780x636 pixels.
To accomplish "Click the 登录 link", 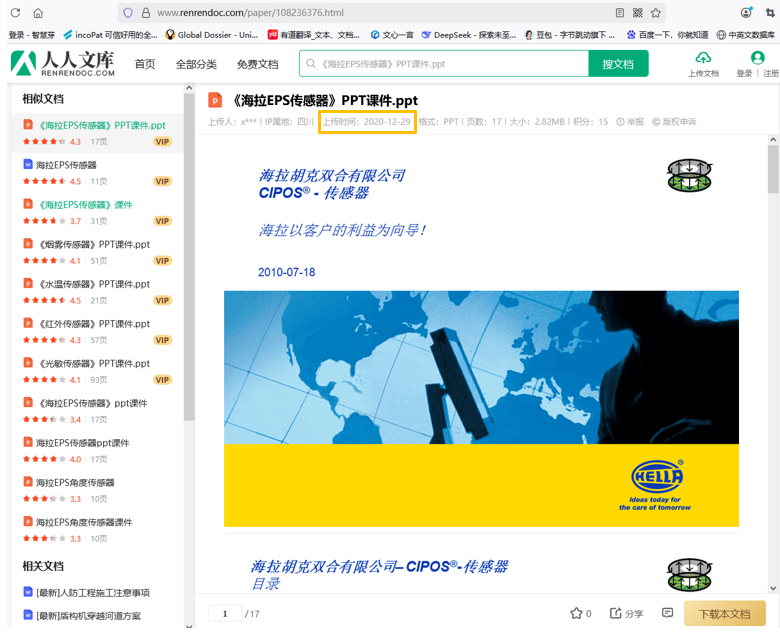I will pyautogui.click(x=744, y=74).
